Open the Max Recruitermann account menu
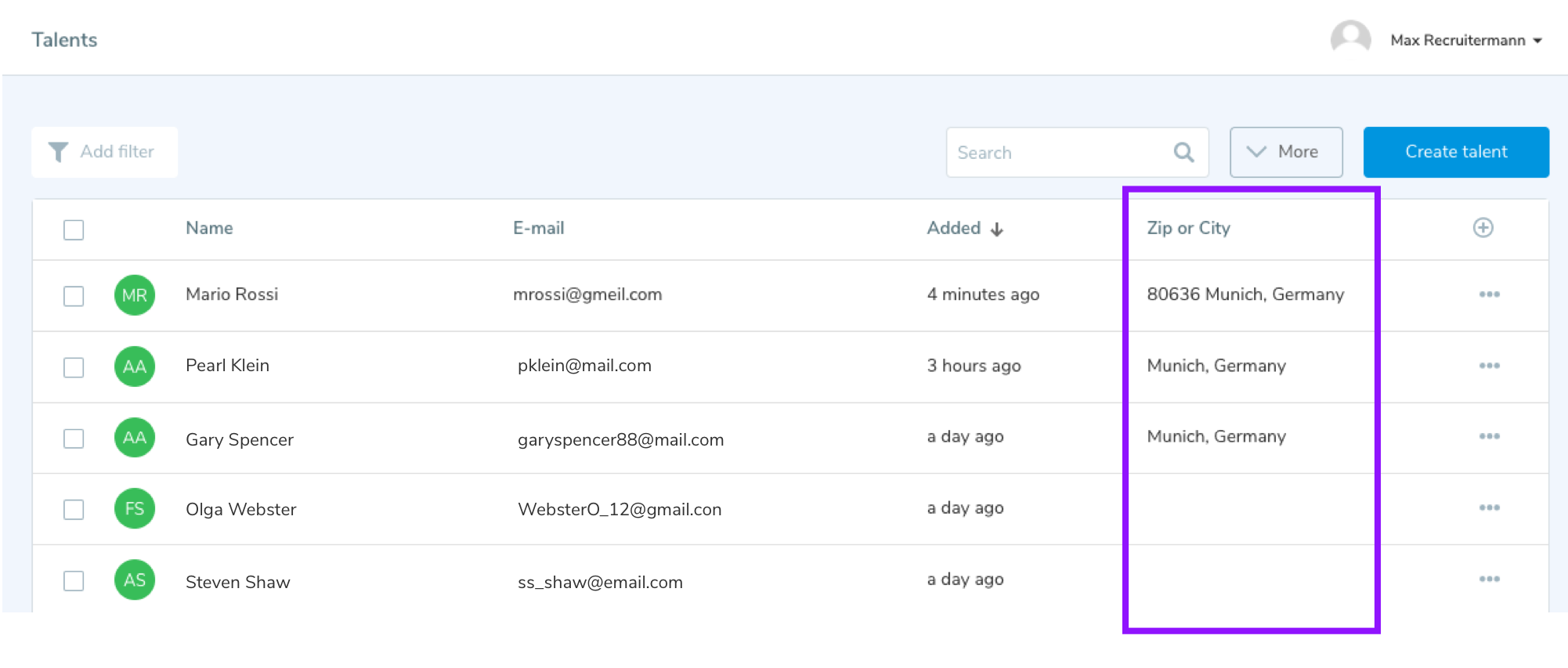 pos(1465,40)
